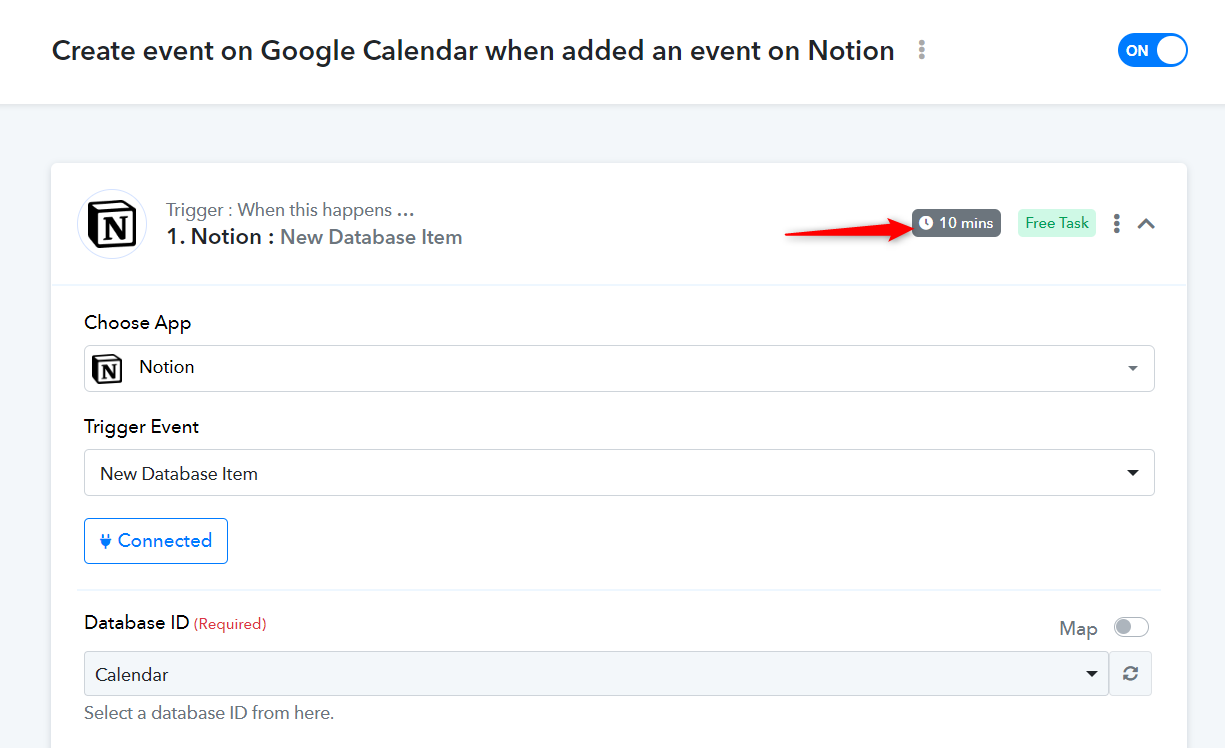Click the Database ID label
Image resolution: width=1225 pixels, height=748 pixels.
click(137, 623)
